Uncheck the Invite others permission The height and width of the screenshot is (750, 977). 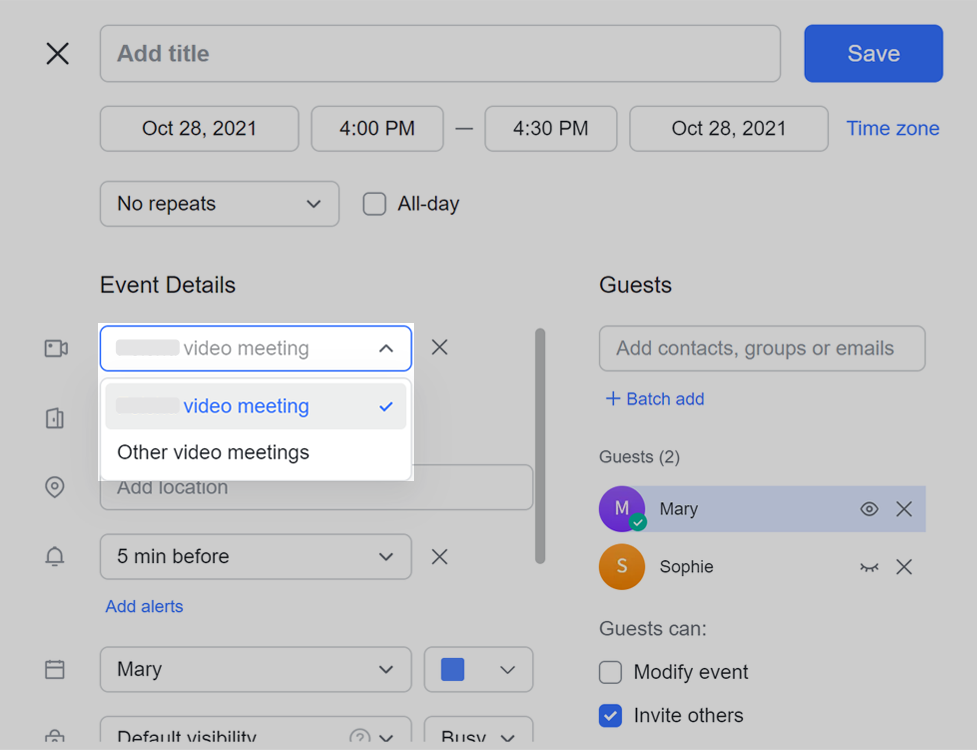click(x=610, y=716)
